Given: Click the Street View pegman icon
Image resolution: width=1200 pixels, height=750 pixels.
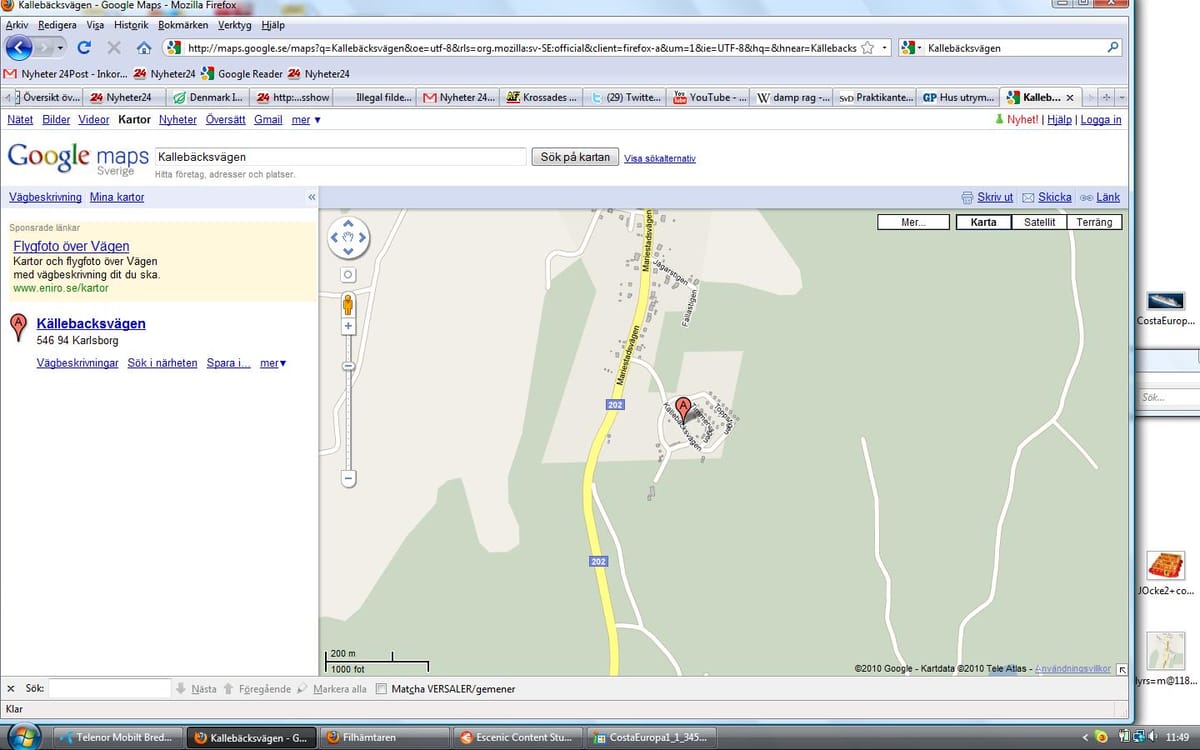Looking at the screenshot, I should point(348,304).
